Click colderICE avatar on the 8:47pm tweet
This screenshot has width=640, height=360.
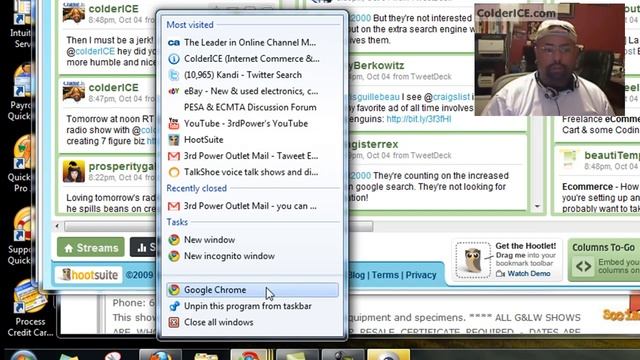(x=74, y=91)
